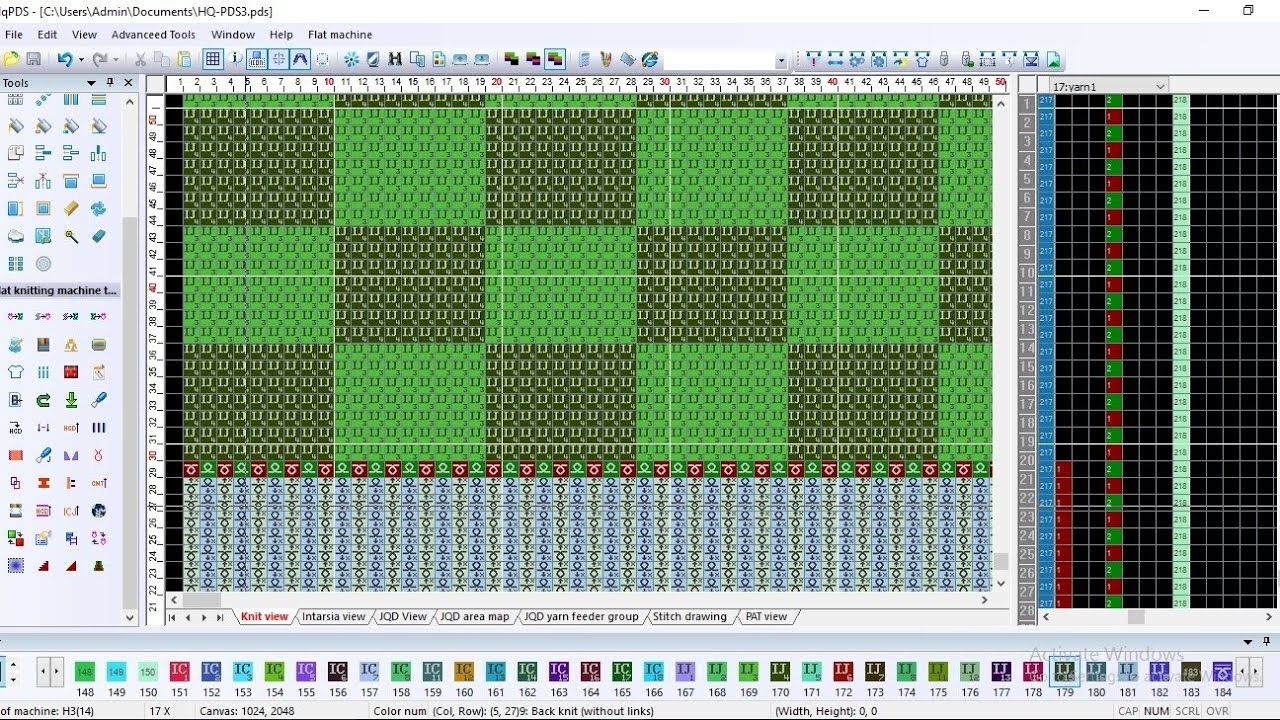
Task: Toggle the stitch curve view button
Action: pos(300,60)
